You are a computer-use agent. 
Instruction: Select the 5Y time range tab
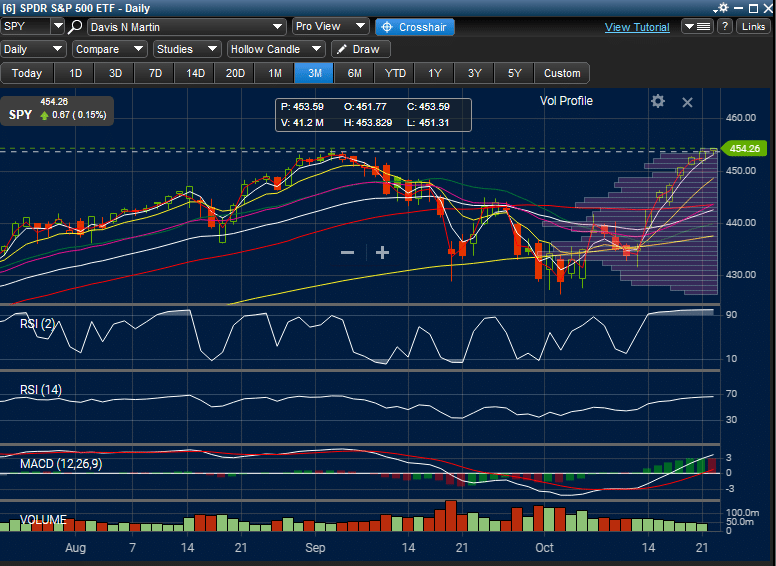point(515,73)
